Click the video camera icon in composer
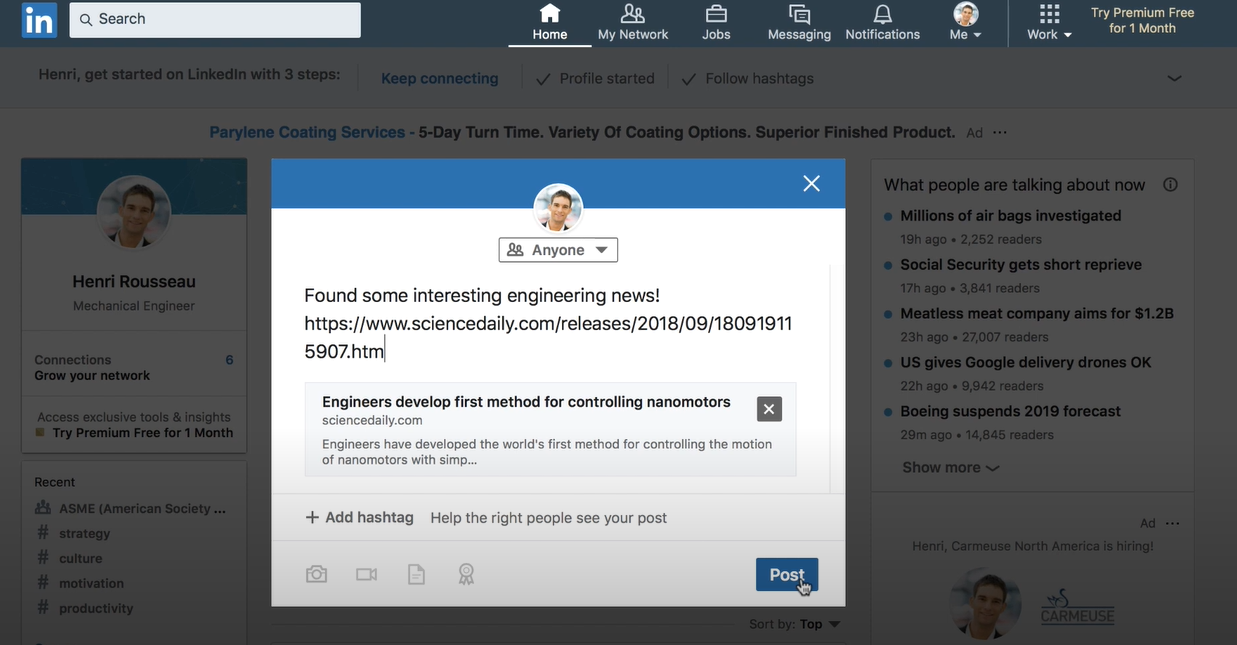Viewport: 1237px width, 645px height. [366, 574]
